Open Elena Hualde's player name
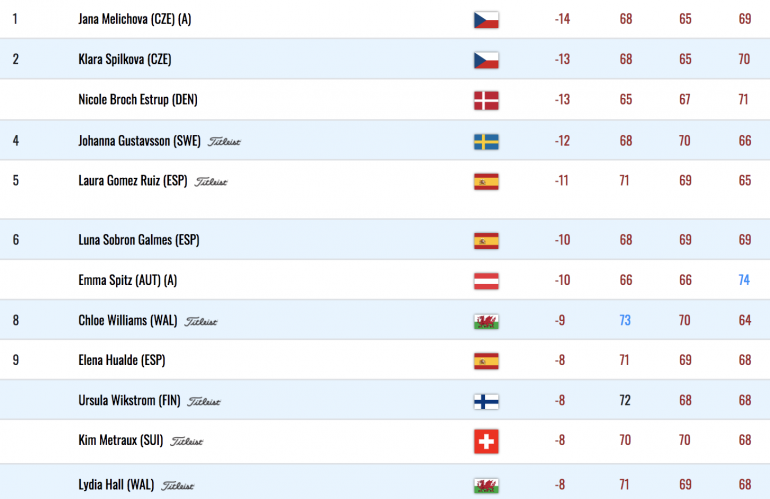Image resolution: width=770 pixels, height=499 pixels. coord(122,360)
